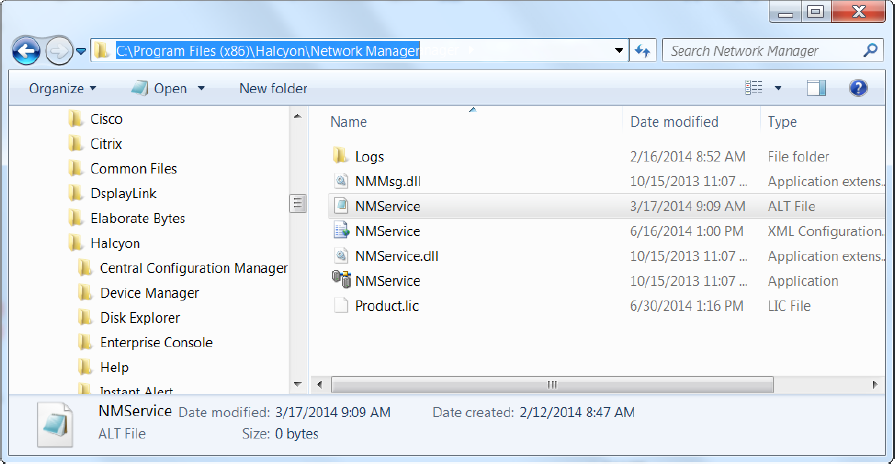Sort files by Name column header
Image resolution: width=895 pixels, height=464 pixels.
(x=349, y=122)
